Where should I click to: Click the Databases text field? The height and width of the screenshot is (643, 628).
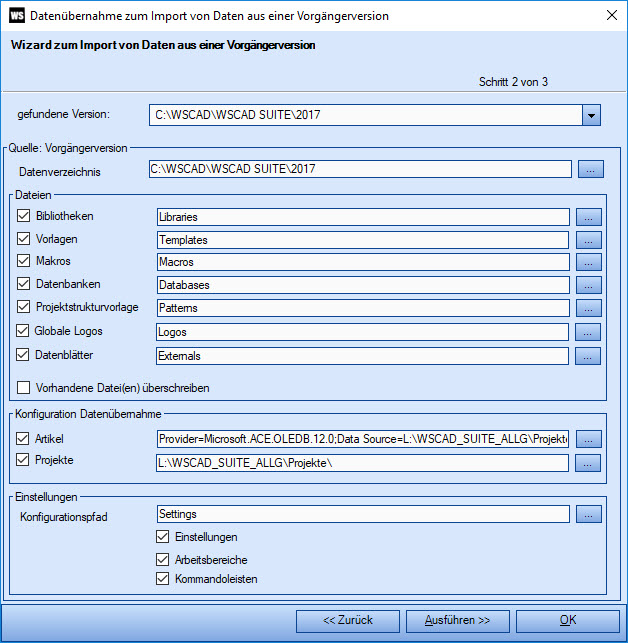[363, 285]
